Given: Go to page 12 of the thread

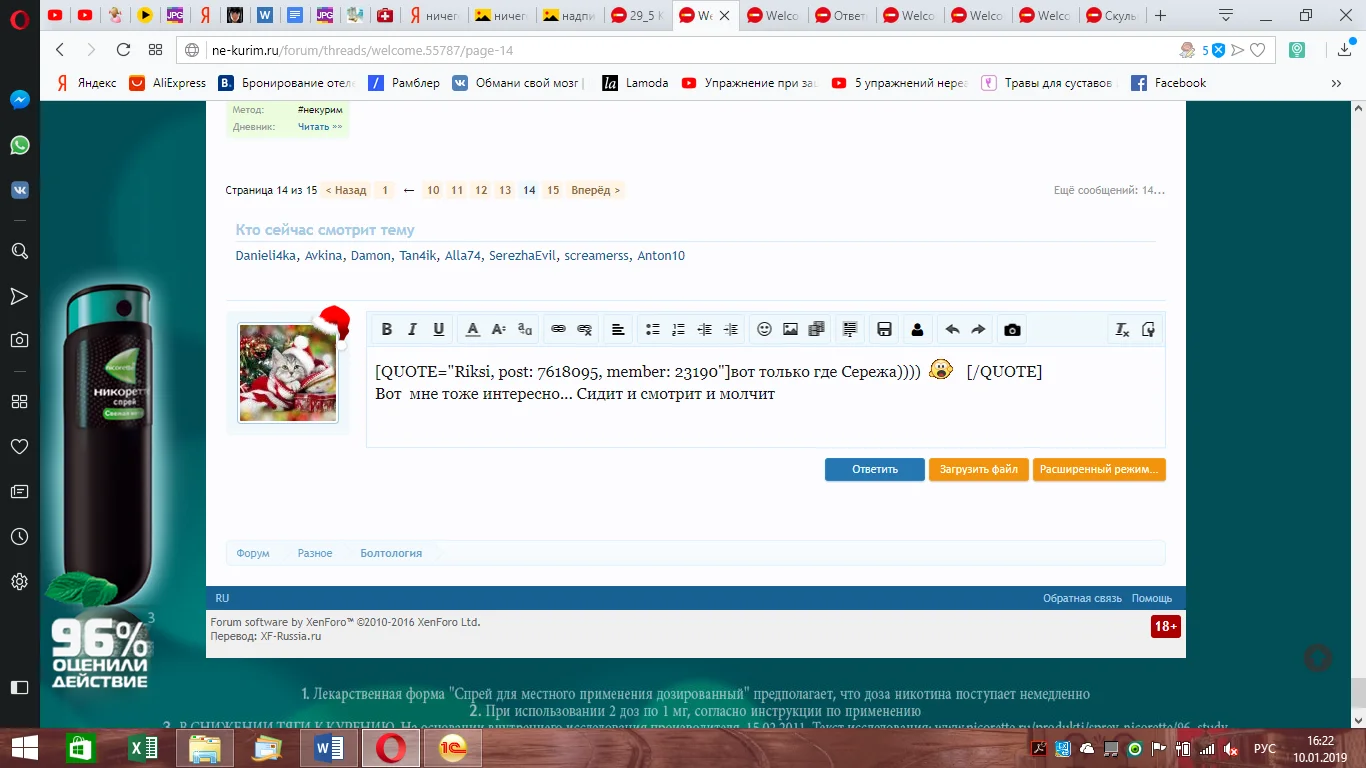Looking at the screenshot, I should point(481,190).
